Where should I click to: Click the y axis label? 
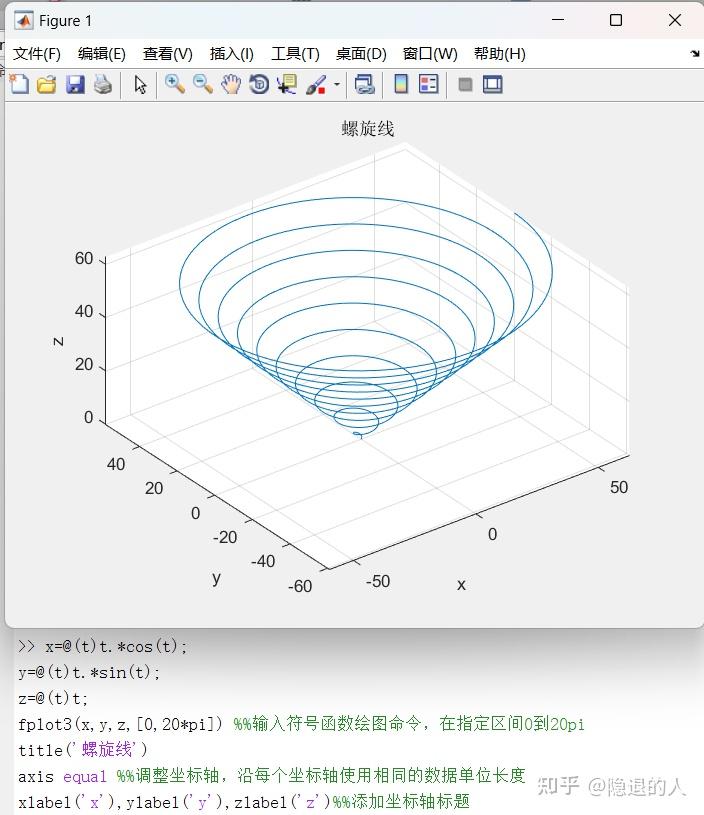pos(216,577)
